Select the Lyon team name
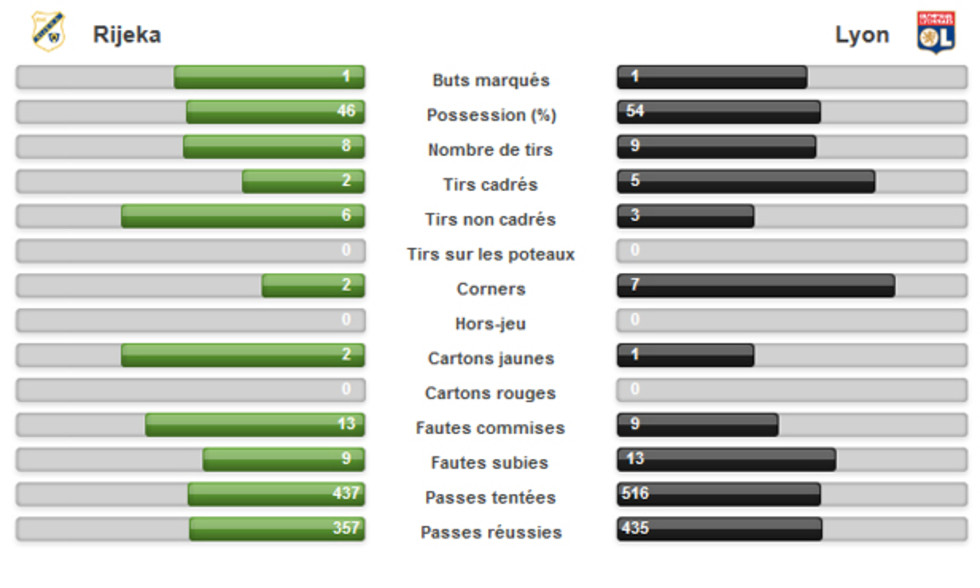This screenshot has height=588, width=980. coord(862,34)
